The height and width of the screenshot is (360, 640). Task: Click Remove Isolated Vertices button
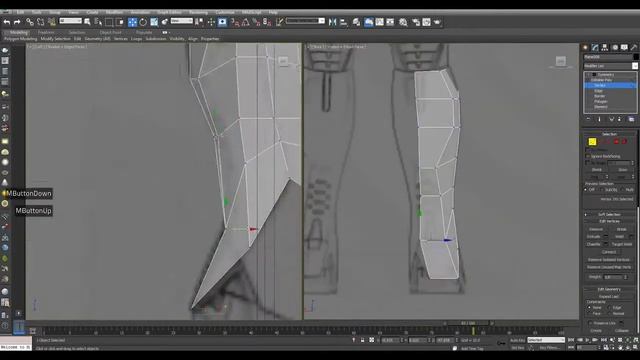[x=609, y=260]
